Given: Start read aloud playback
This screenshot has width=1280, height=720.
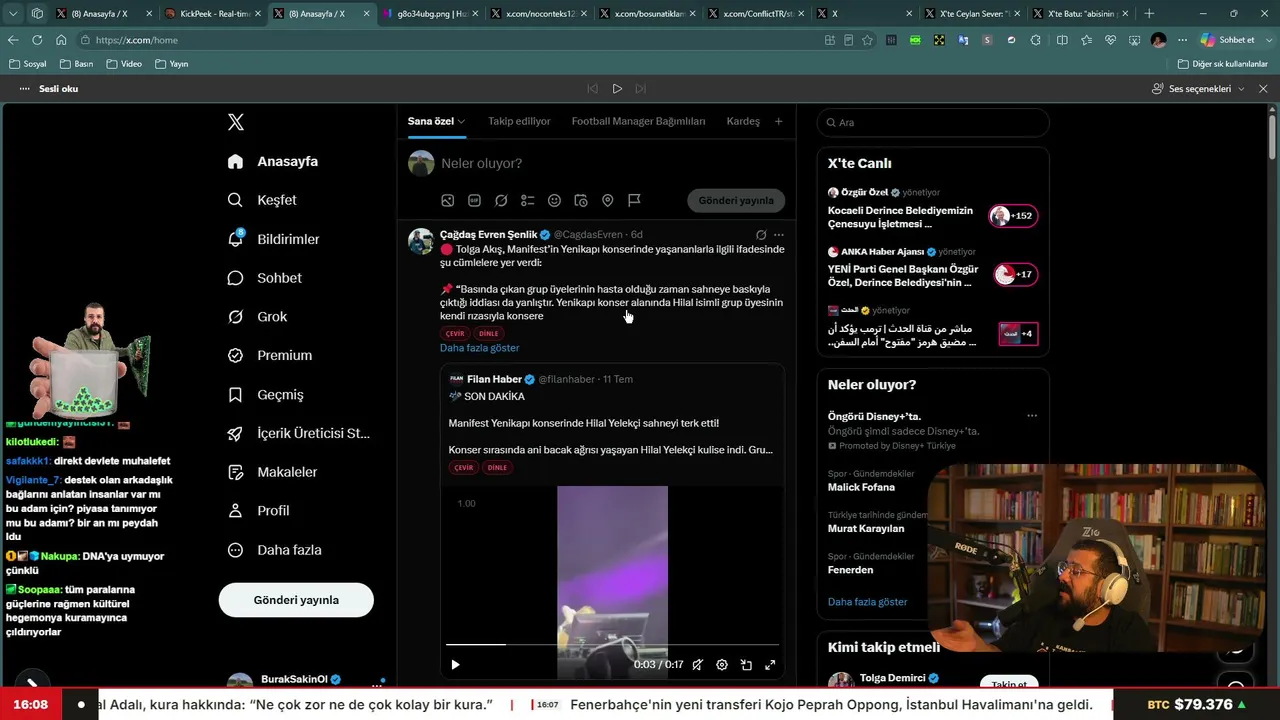Looking at the screenshot, I should [617, 89].
